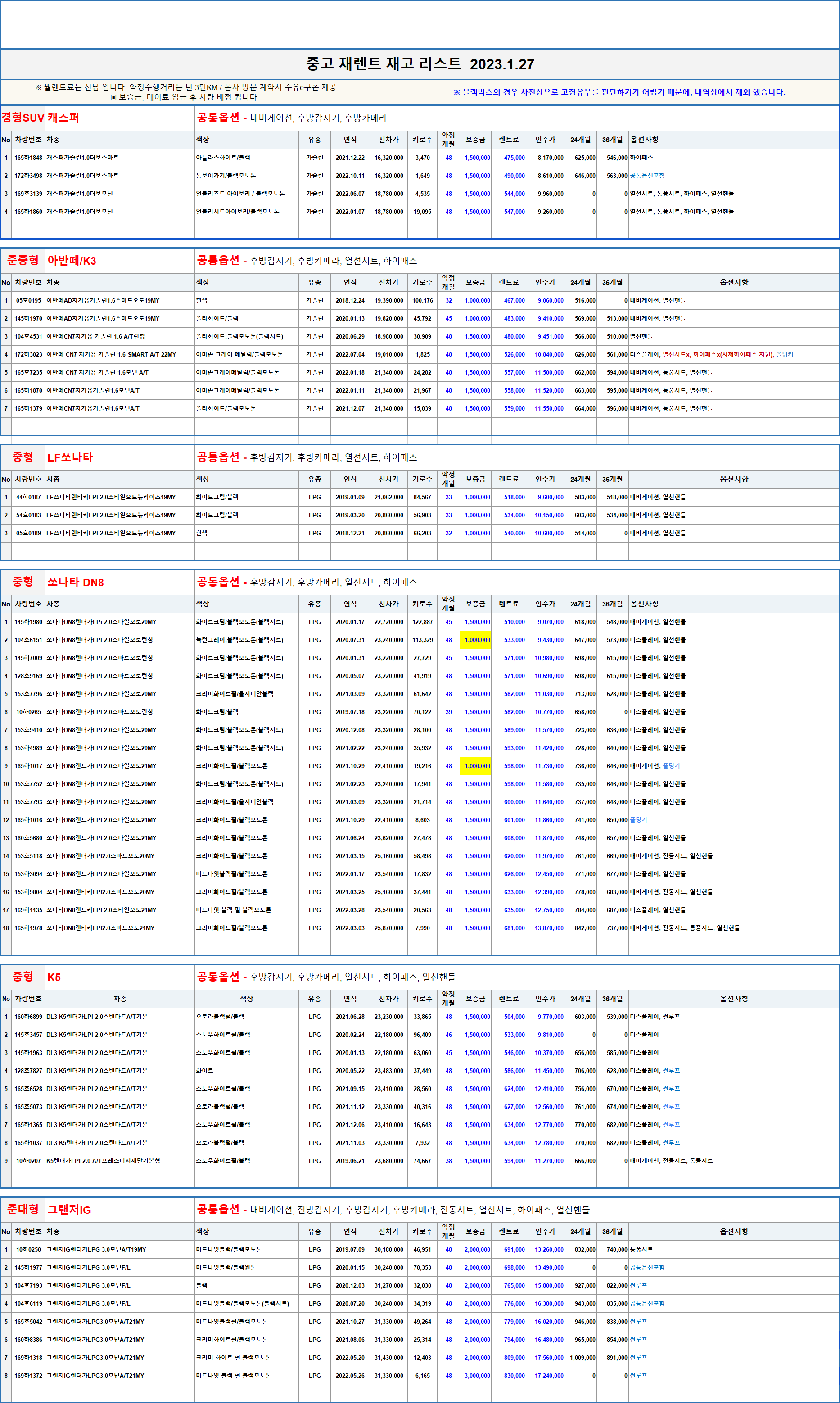Select "썬루프" in the 128호7827 row
Viewport: 840px width, 1403px height.
pos(671,1071)
